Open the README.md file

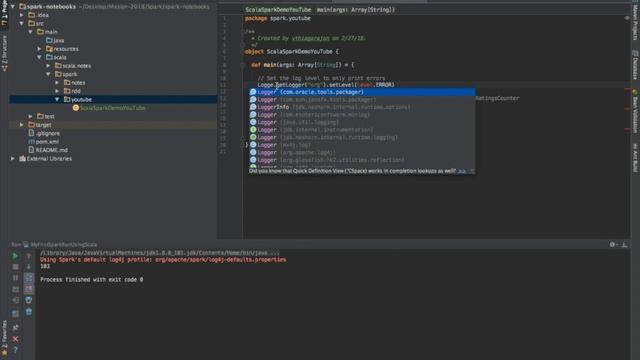pos(48,150)
